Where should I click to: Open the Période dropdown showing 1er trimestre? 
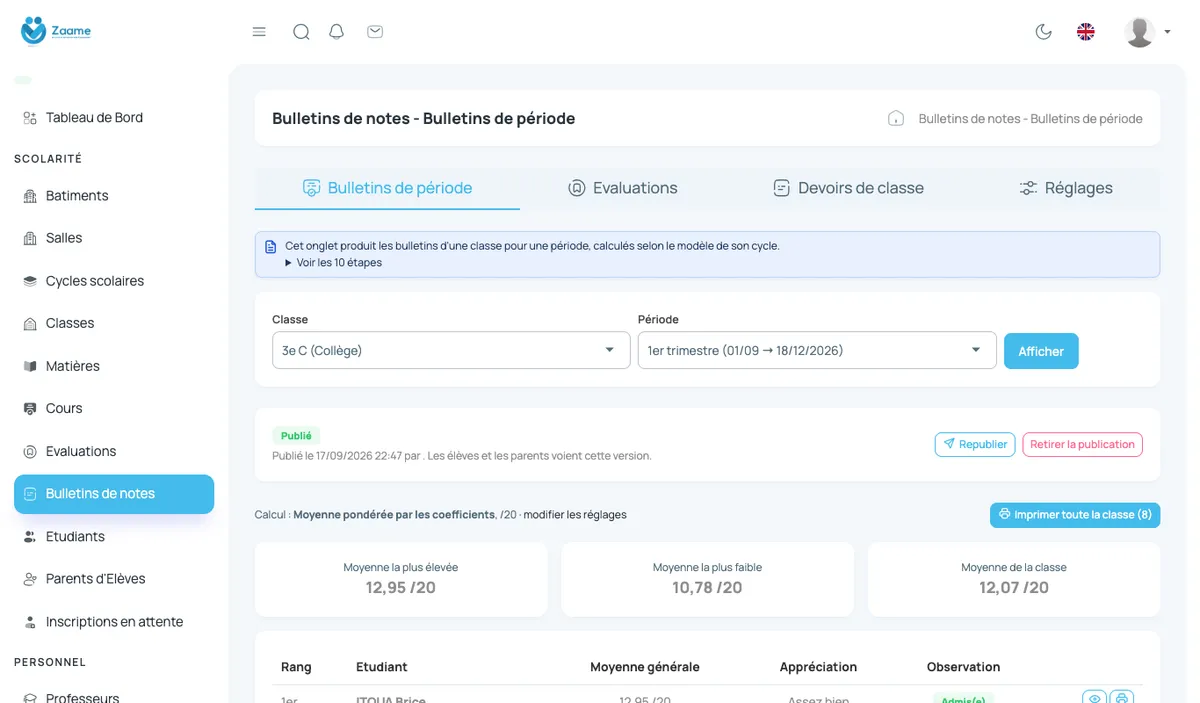[817, 350]
